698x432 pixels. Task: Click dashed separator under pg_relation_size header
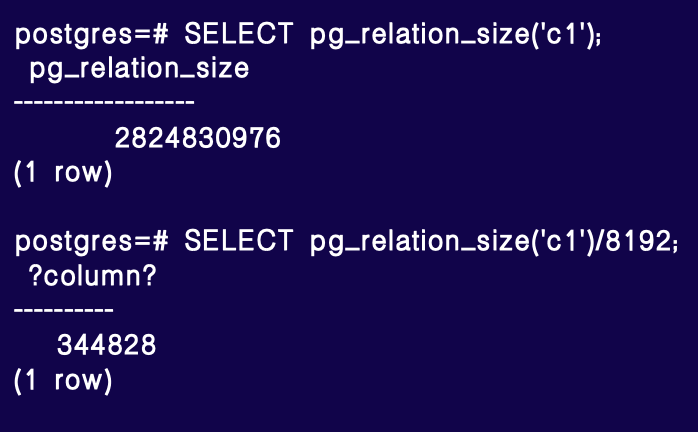[x=104, y=101]
